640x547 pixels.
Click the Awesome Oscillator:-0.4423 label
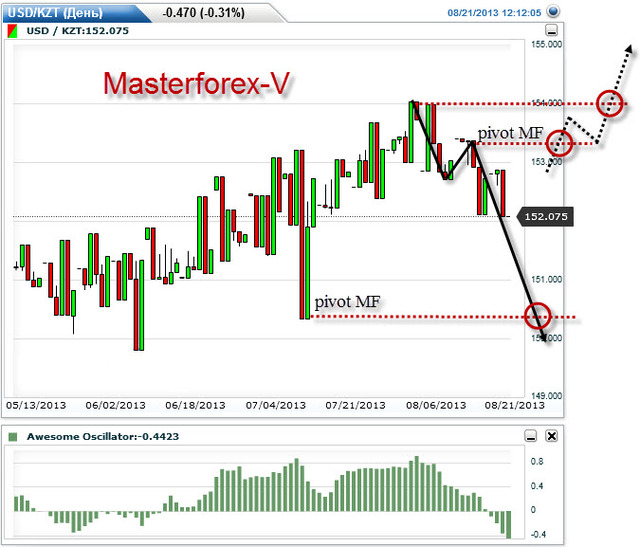click(x=103, y=436)
